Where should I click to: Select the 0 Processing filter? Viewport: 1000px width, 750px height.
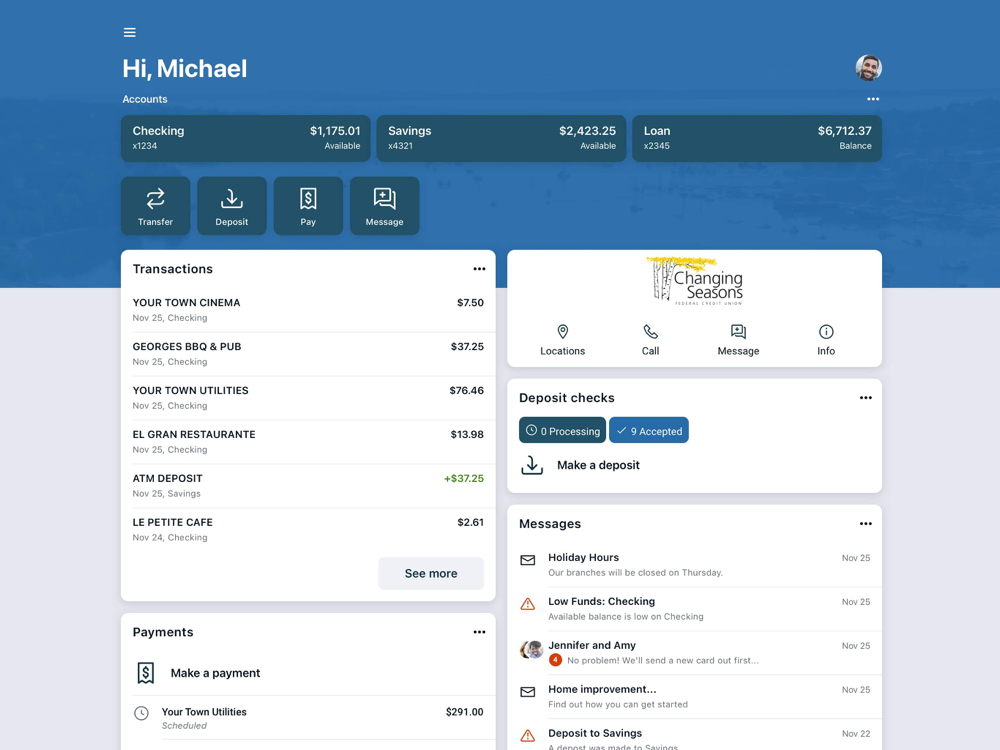pos(562,430)
